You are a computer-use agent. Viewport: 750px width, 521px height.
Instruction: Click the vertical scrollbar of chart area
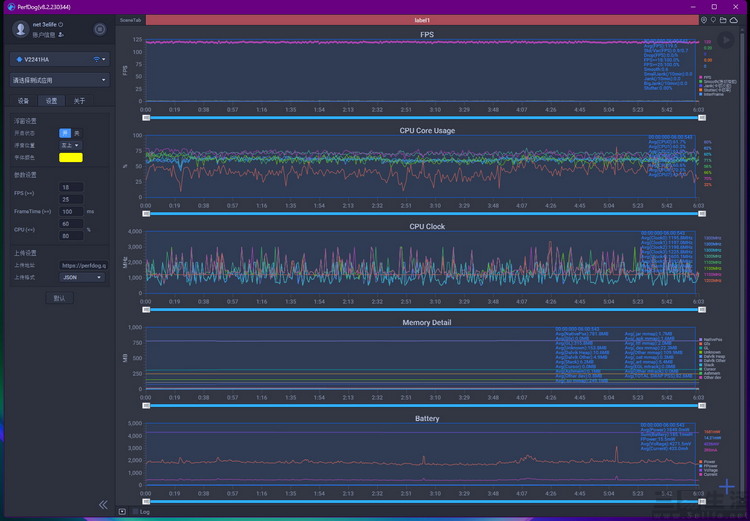click(x=743, y=268)
